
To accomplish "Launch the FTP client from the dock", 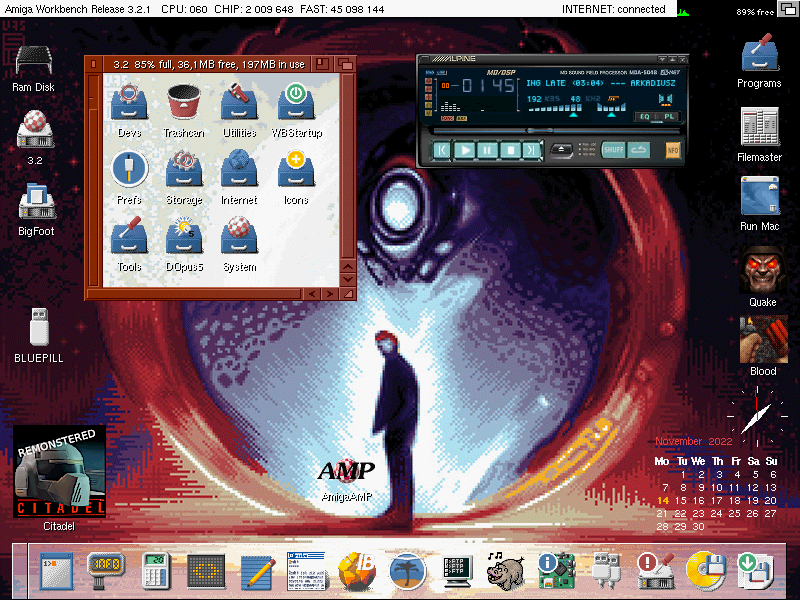I will click(x=457, y=572).
